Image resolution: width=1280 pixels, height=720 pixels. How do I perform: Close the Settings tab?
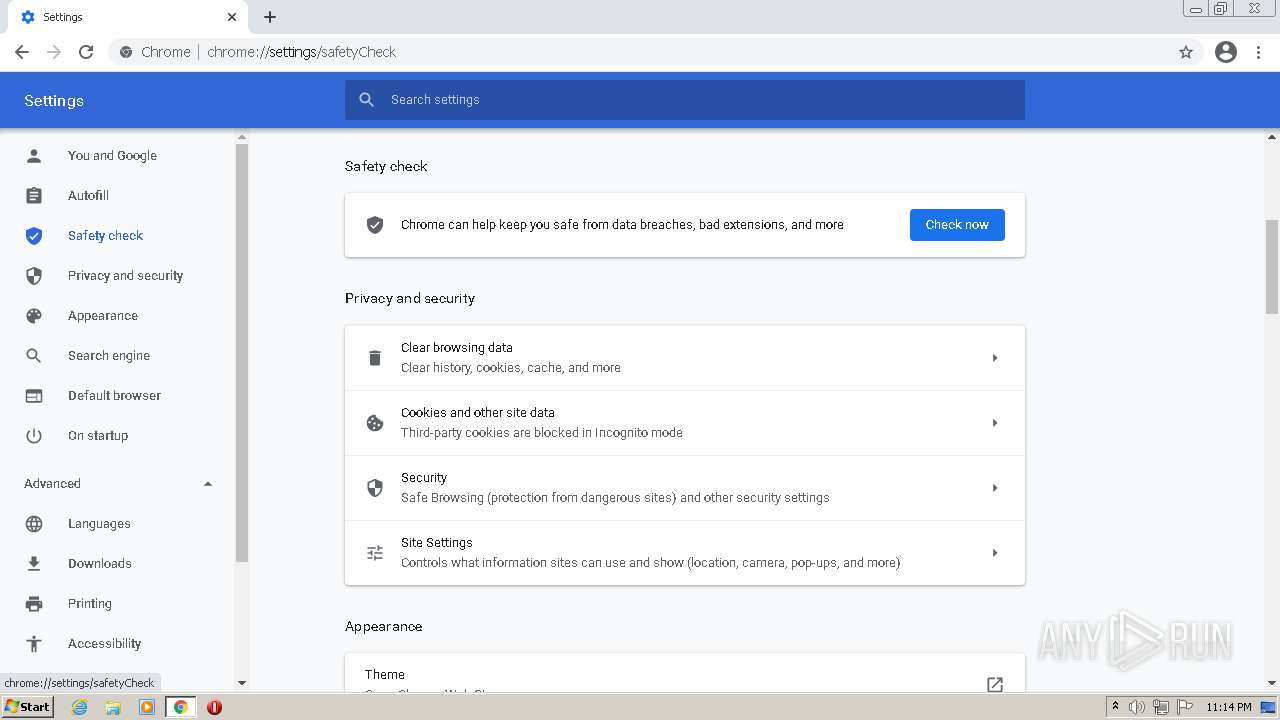click(232, 17)
